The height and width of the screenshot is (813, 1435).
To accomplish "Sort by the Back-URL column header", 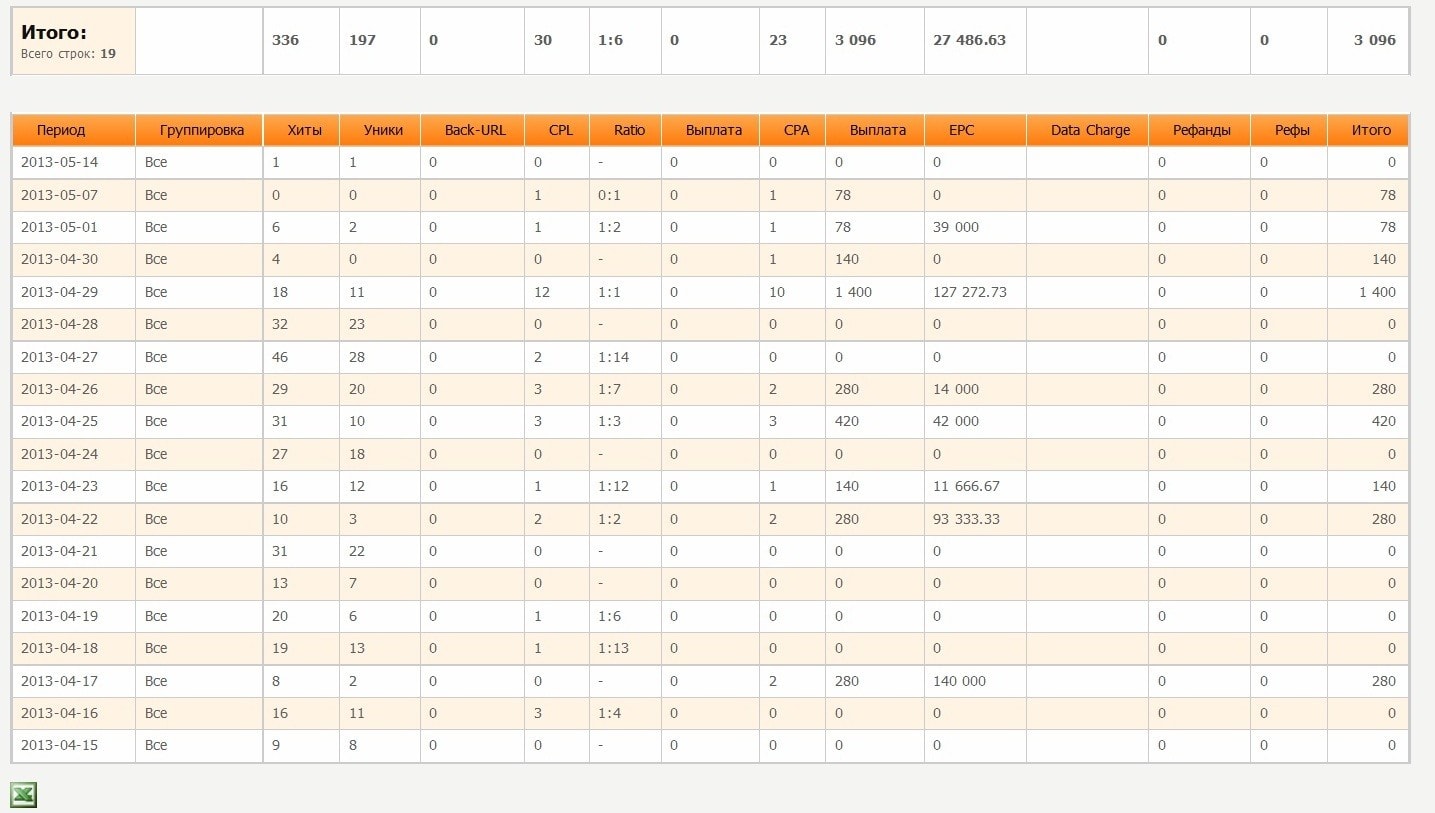I will (476, 130).
